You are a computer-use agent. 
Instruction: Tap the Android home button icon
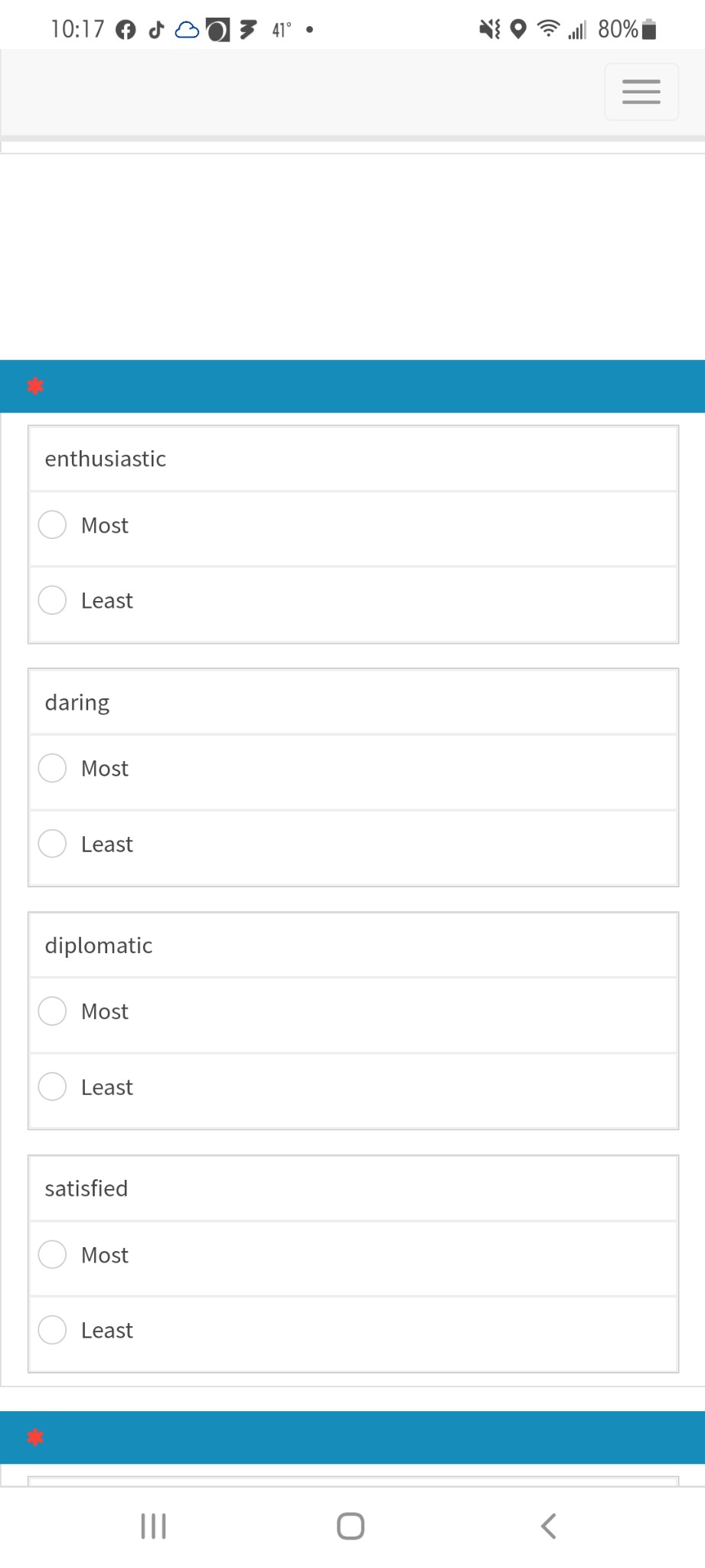(x=351, y=1526)
